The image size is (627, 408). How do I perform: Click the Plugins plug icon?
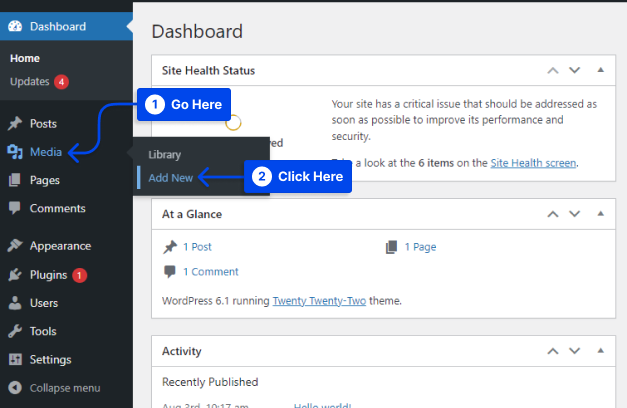(15, 275)
